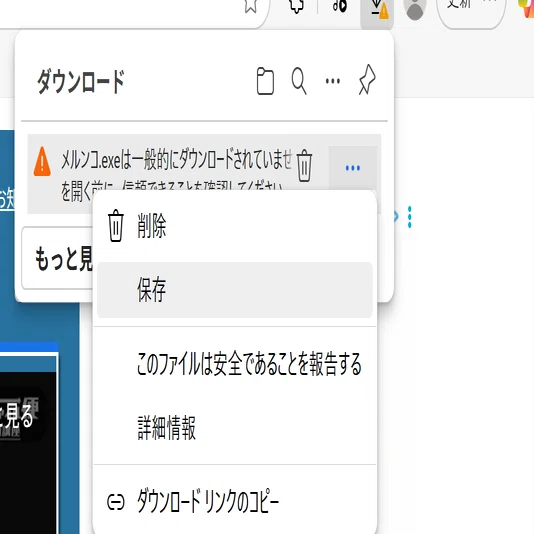Click the page's blue vertical dots icon
534x534 pixels.
coord(409,217)
